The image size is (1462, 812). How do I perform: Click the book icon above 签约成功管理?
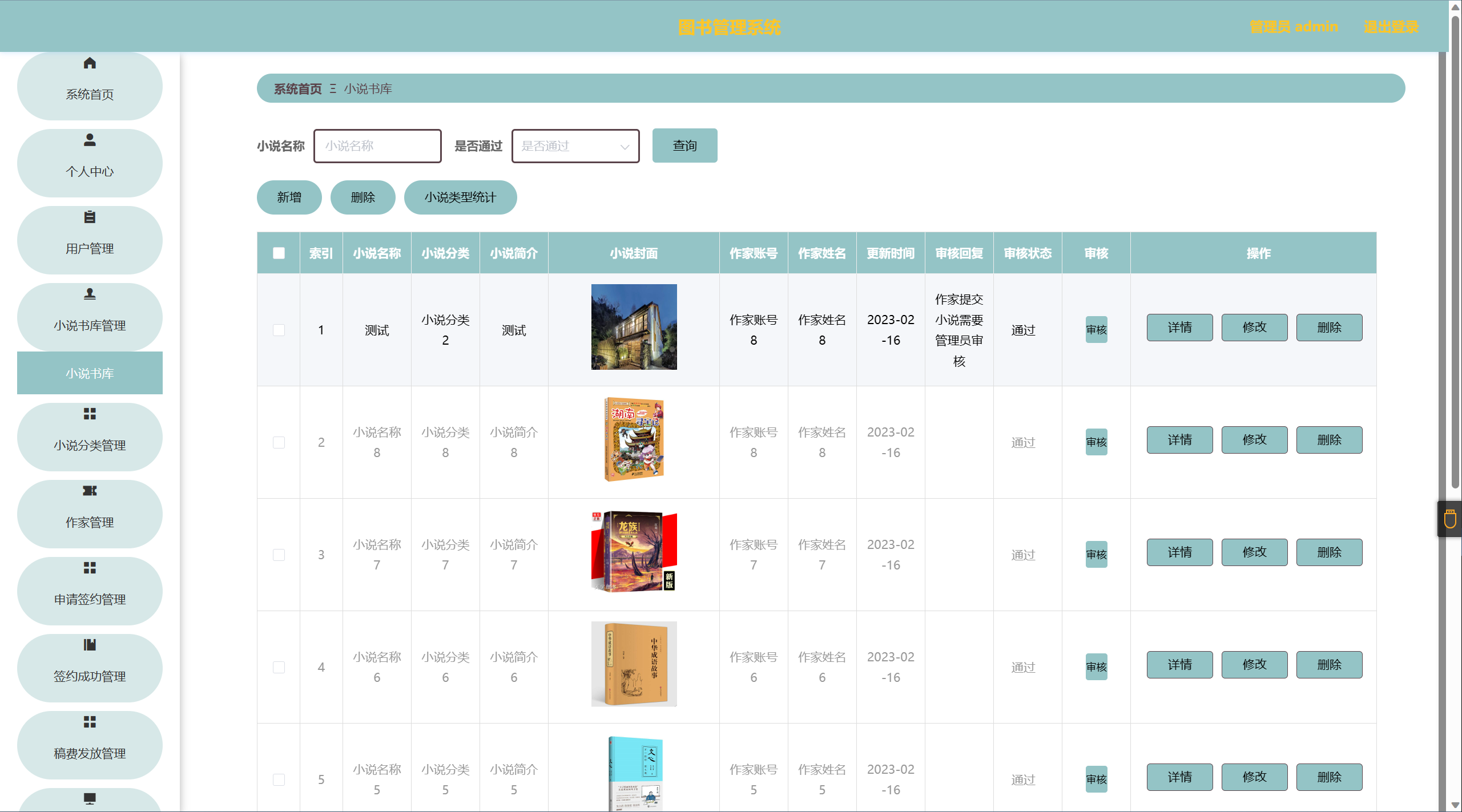(90, 645)
